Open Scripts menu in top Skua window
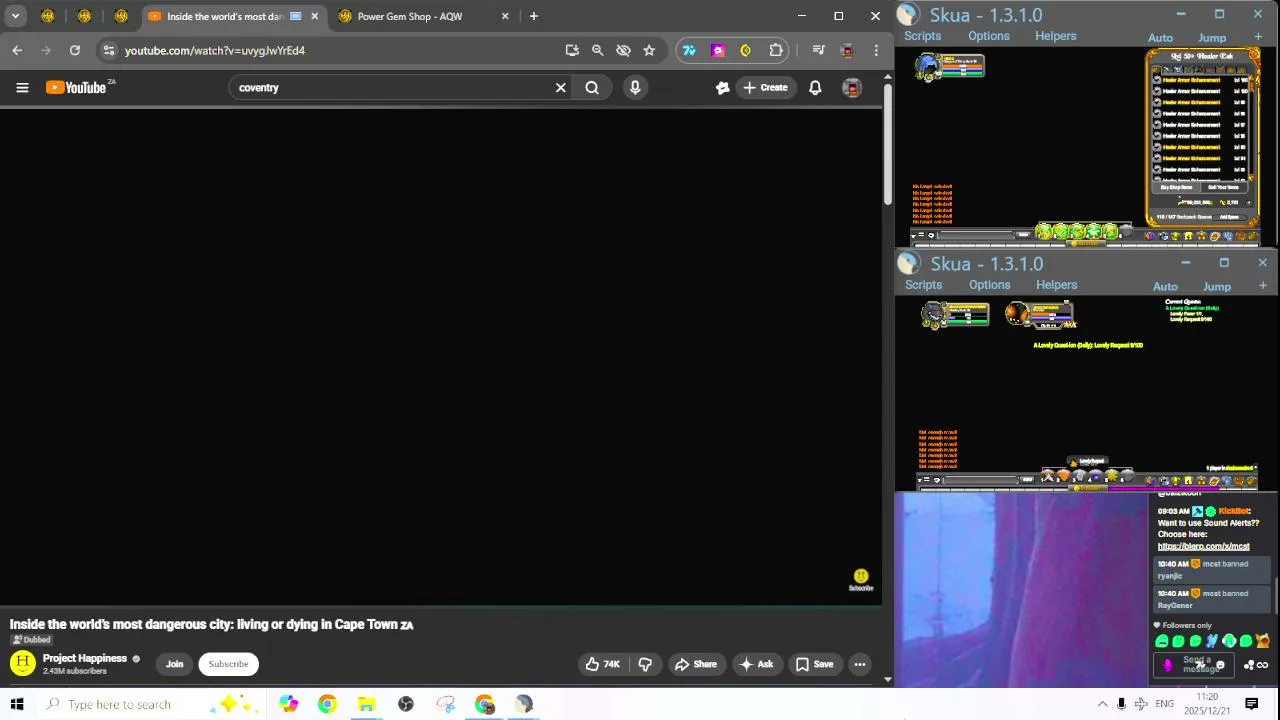 (922, 36)
